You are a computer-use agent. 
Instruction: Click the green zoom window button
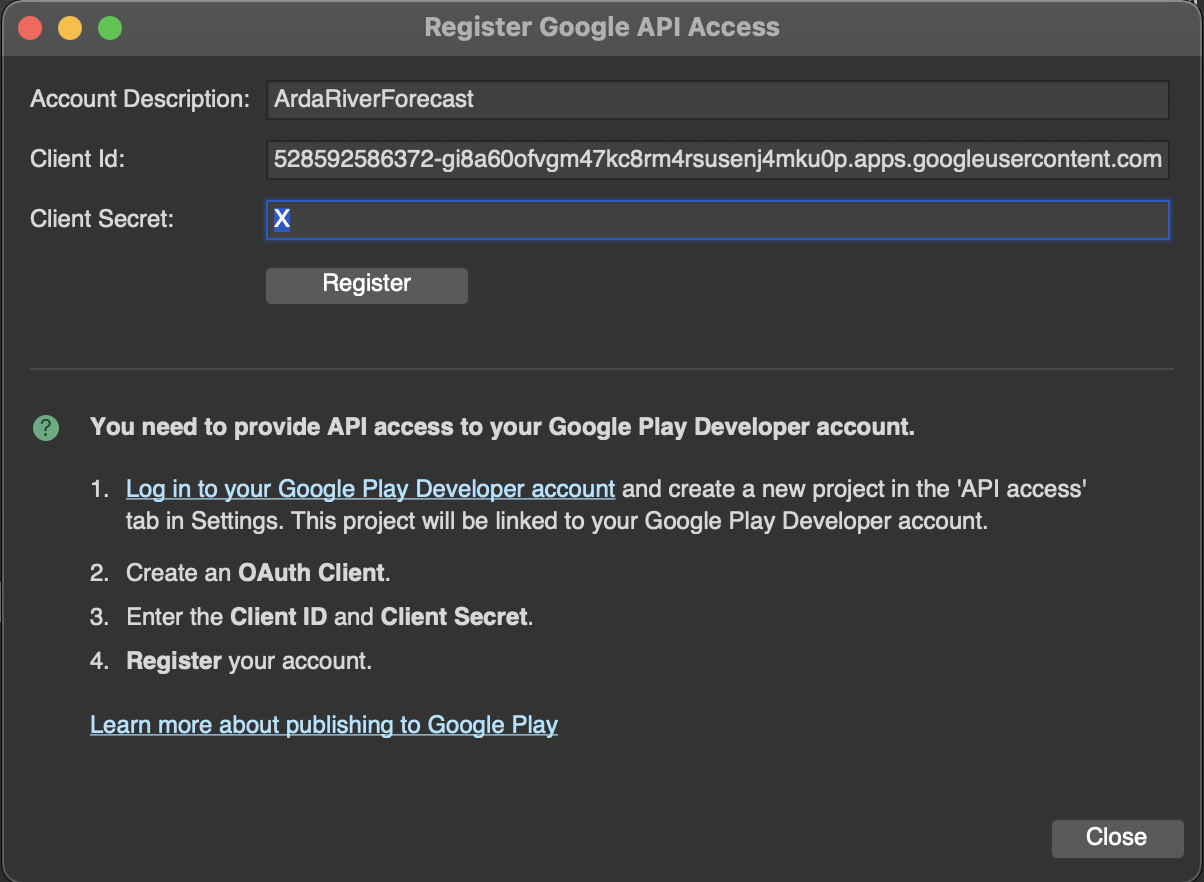pos(110,28)
